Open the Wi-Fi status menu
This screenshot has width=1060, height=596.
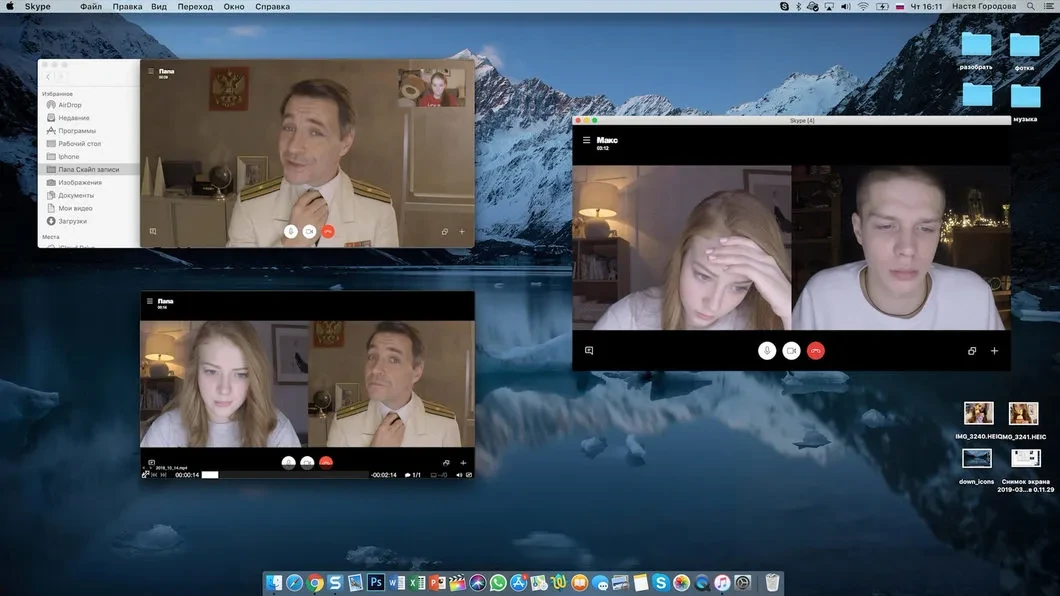(862, 6)
